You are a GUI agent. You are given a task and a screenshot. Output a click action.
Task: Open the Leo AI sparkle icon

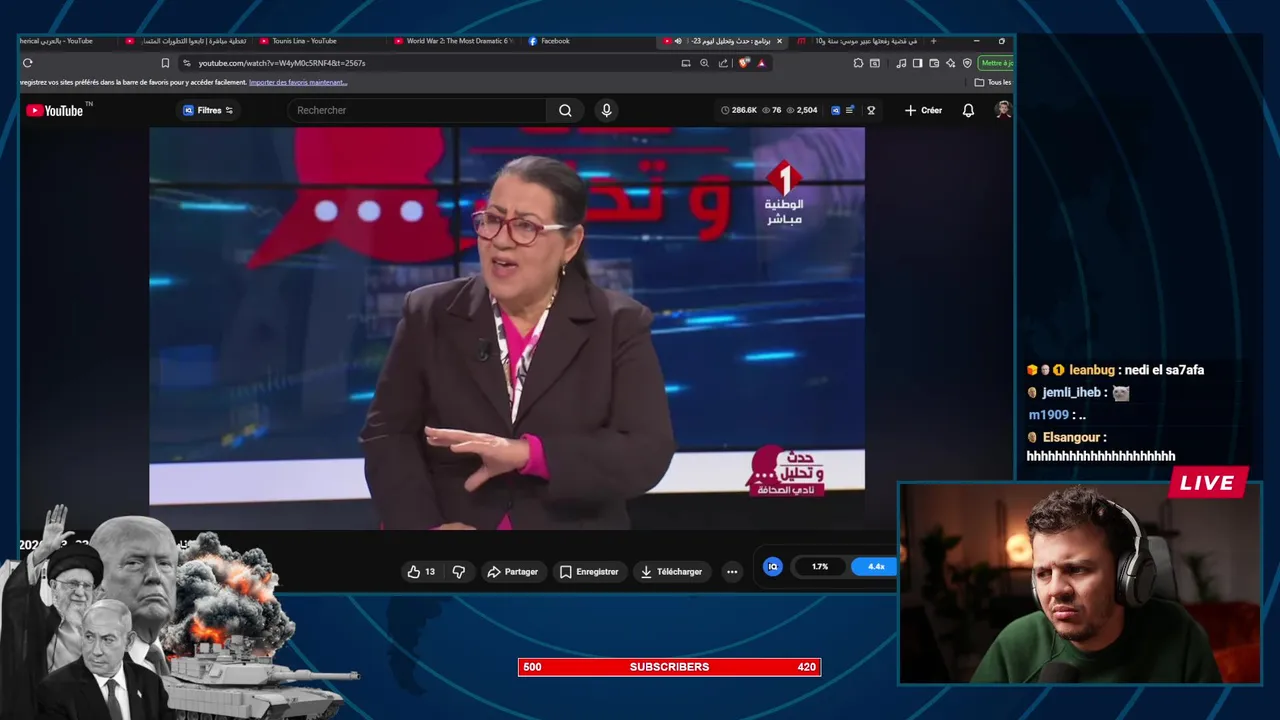point(950,63)
